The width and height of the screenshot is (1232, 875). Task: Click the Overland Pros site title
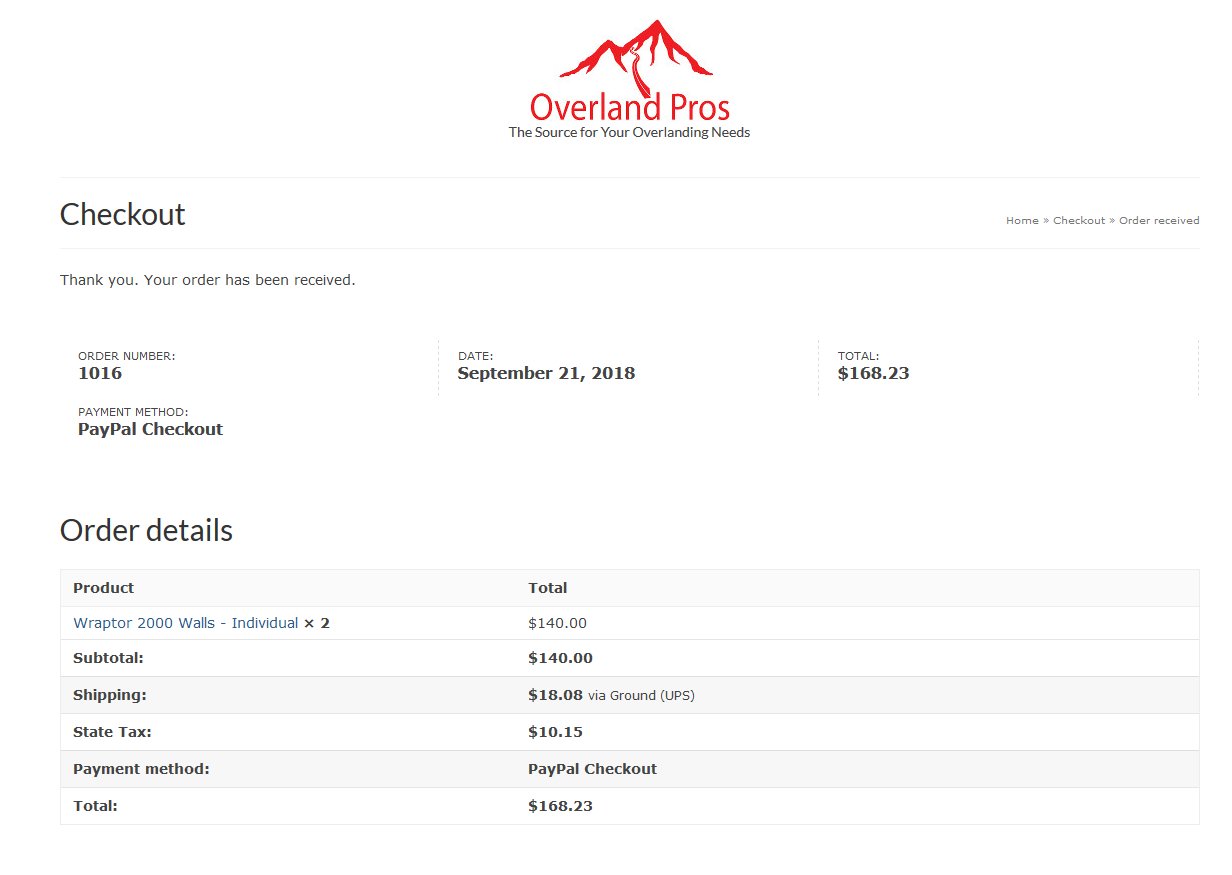(x=629, y=106)
